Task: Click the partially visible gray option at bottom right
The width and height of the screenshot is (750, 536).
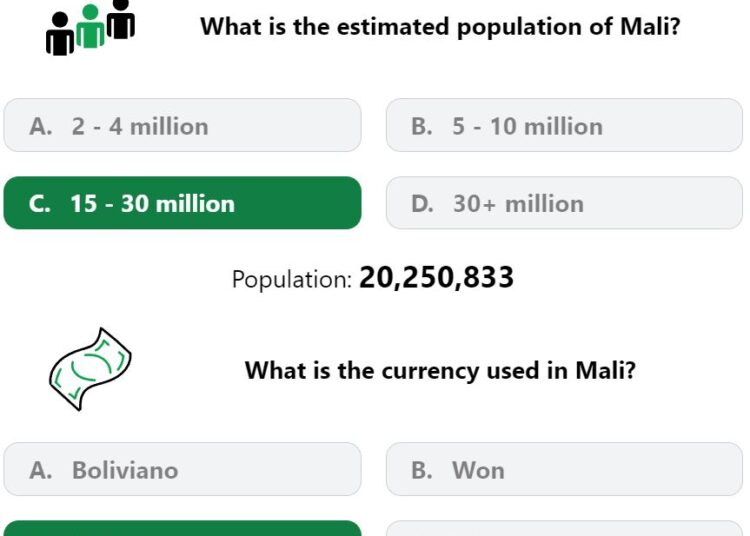Action: point(564,528)
